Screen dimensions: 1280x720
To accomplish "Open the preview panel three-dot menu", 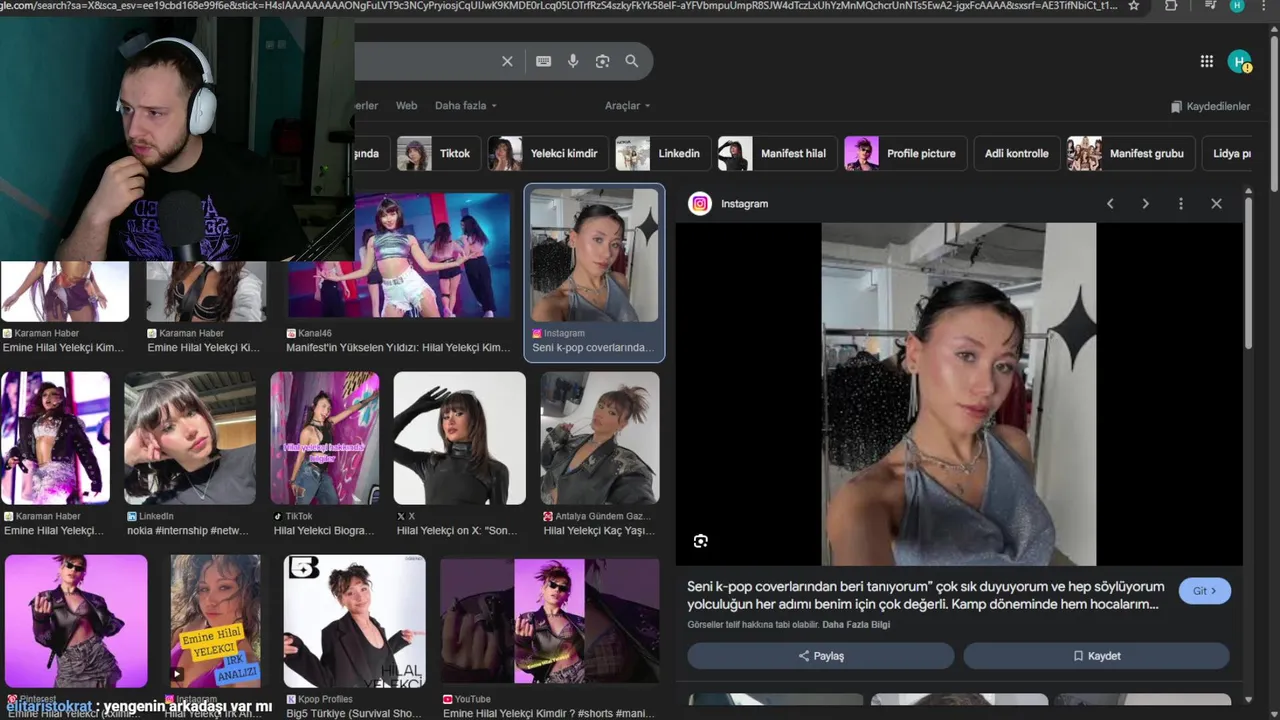I will (1181, 203).
